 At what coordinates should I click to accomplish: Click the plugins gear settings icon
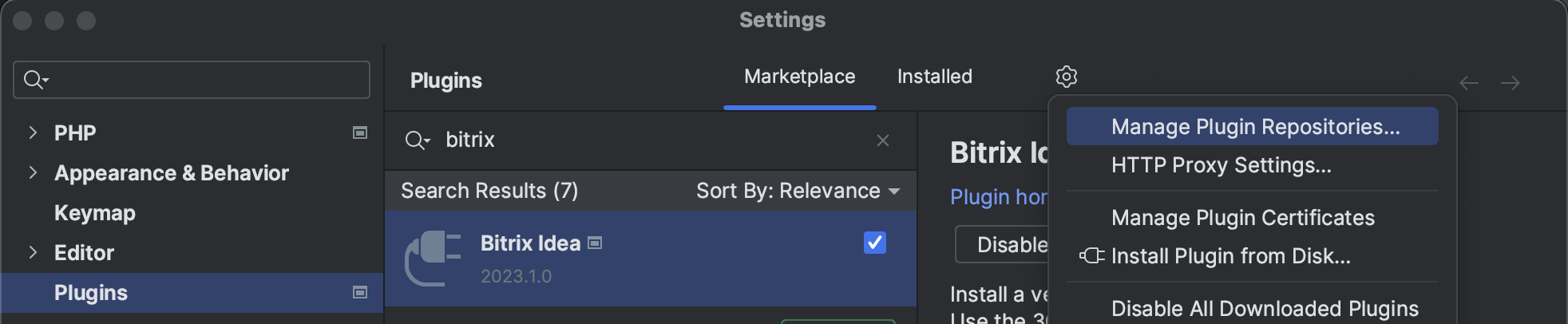pyautogui.click(x=1067, y=77)
